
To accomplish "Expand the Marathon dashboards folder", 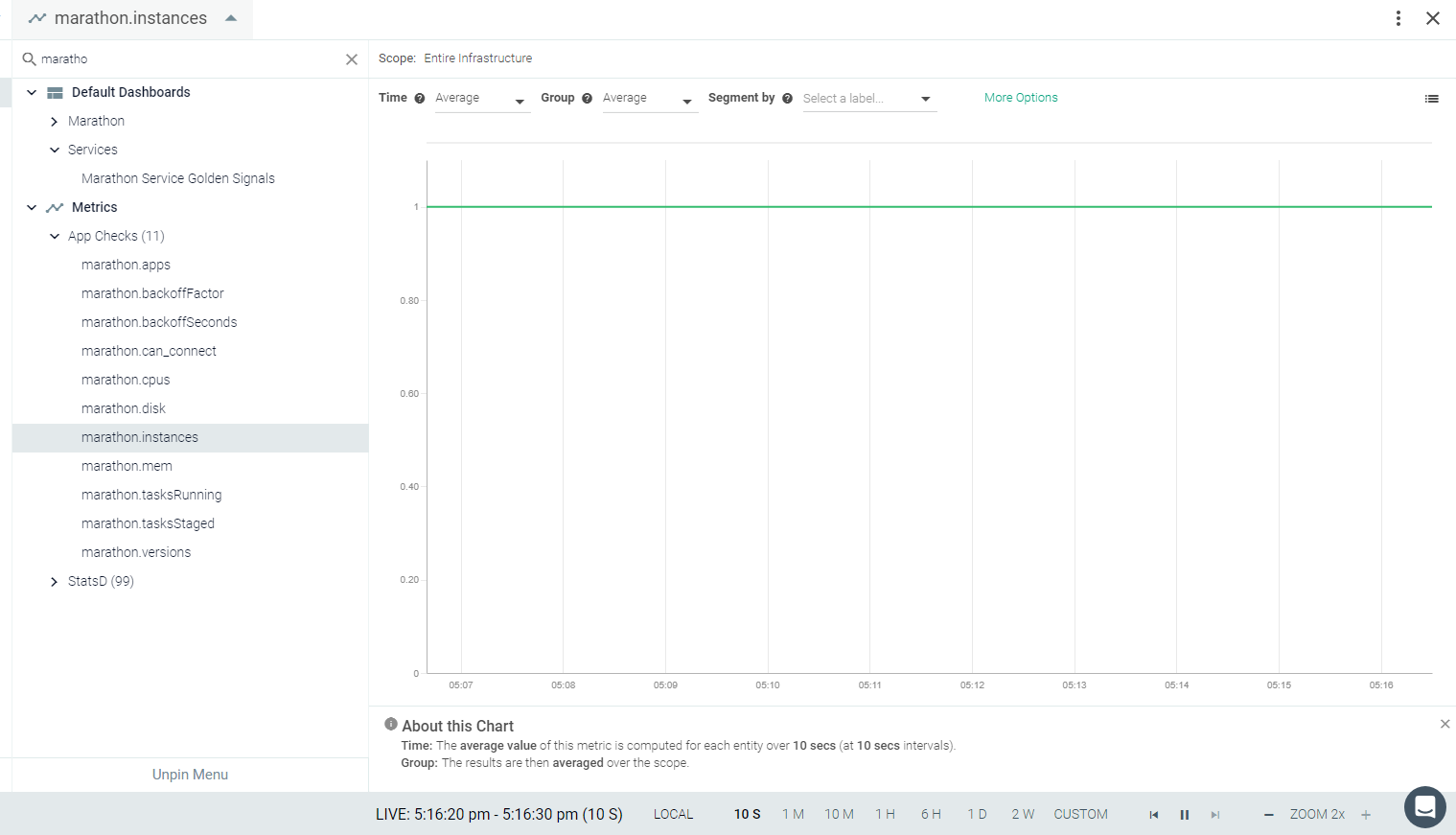I will point(55,122).
